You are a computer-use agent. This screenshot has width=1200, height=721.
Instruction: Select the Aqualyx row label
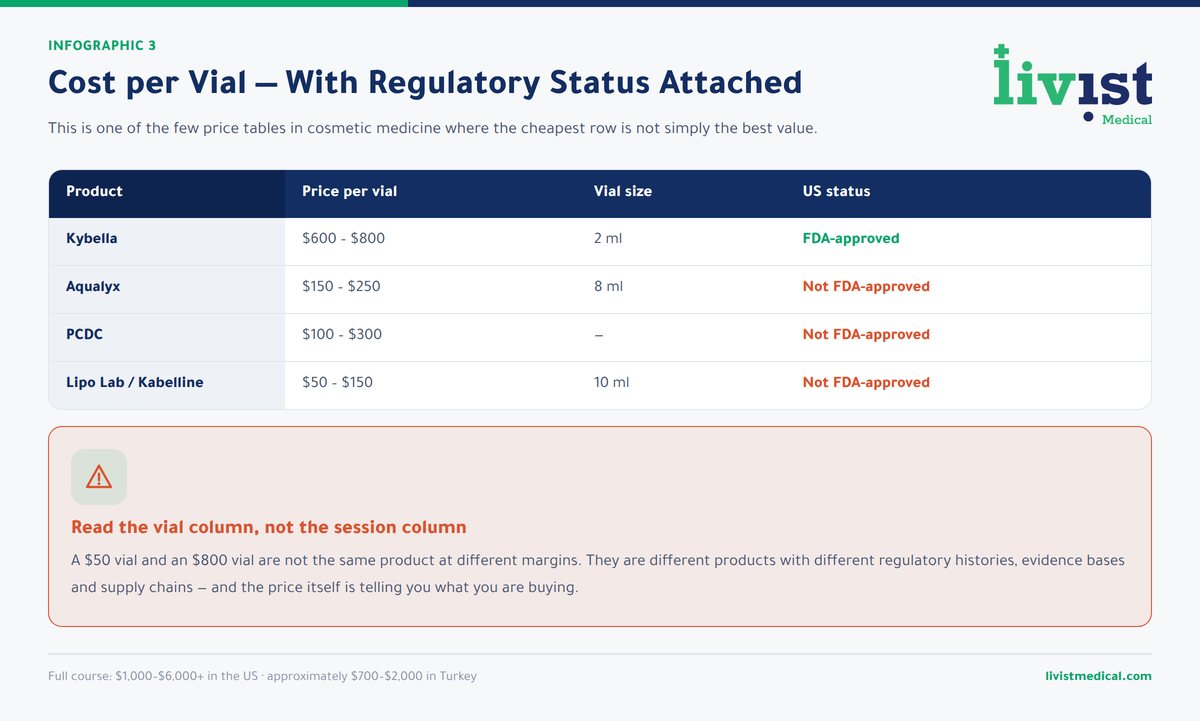(93, 287)
